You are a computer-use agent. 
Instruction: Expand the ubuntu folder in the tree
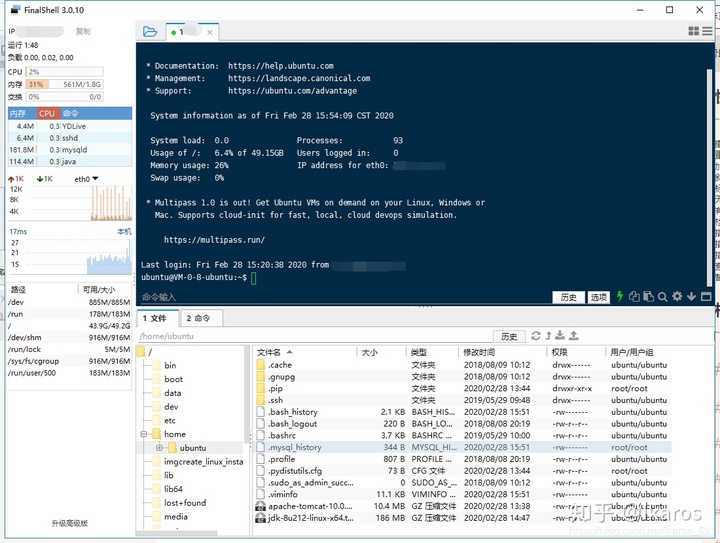(x=159, y=448)
